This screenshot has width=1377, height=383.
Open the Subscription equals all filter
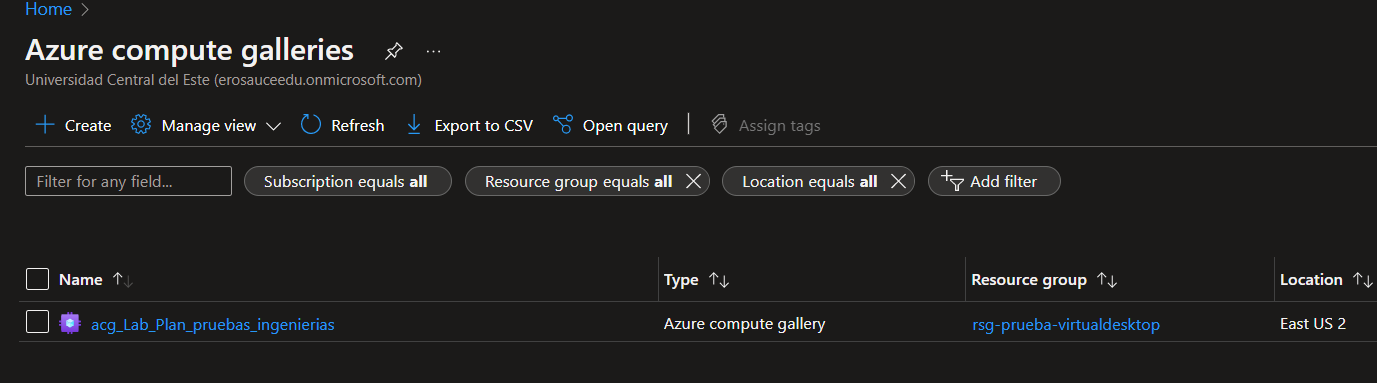[348, 181]
